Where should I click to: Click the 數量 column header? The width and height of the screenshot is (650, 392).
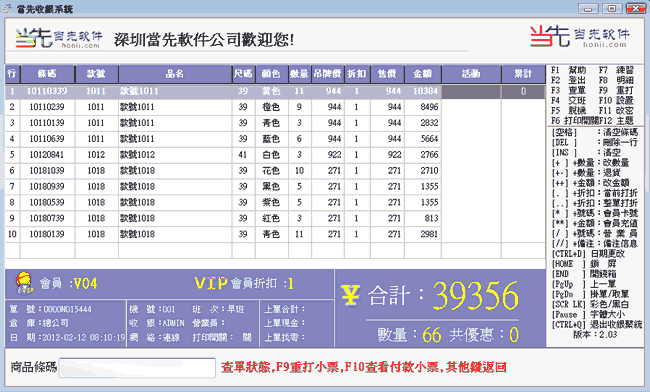[299, 74]
